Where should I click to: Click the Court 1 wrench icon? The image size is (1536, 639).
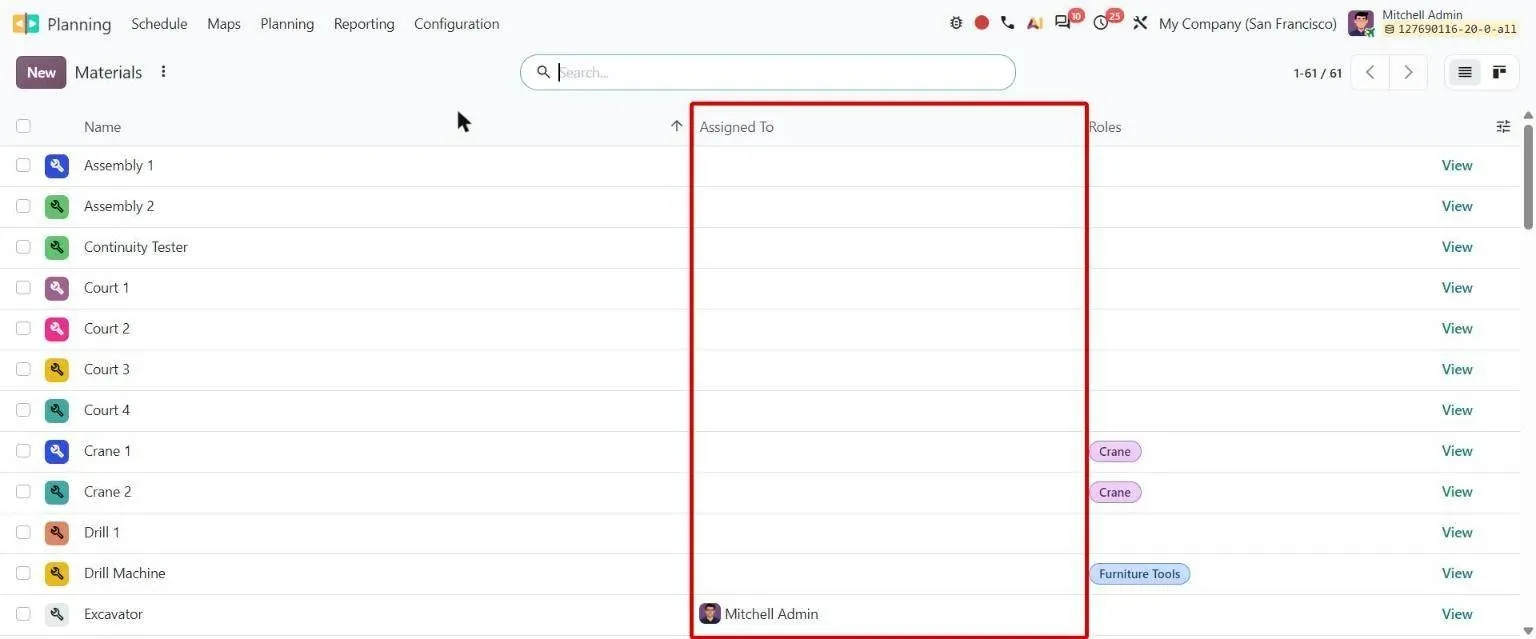(x=57, y=288)
